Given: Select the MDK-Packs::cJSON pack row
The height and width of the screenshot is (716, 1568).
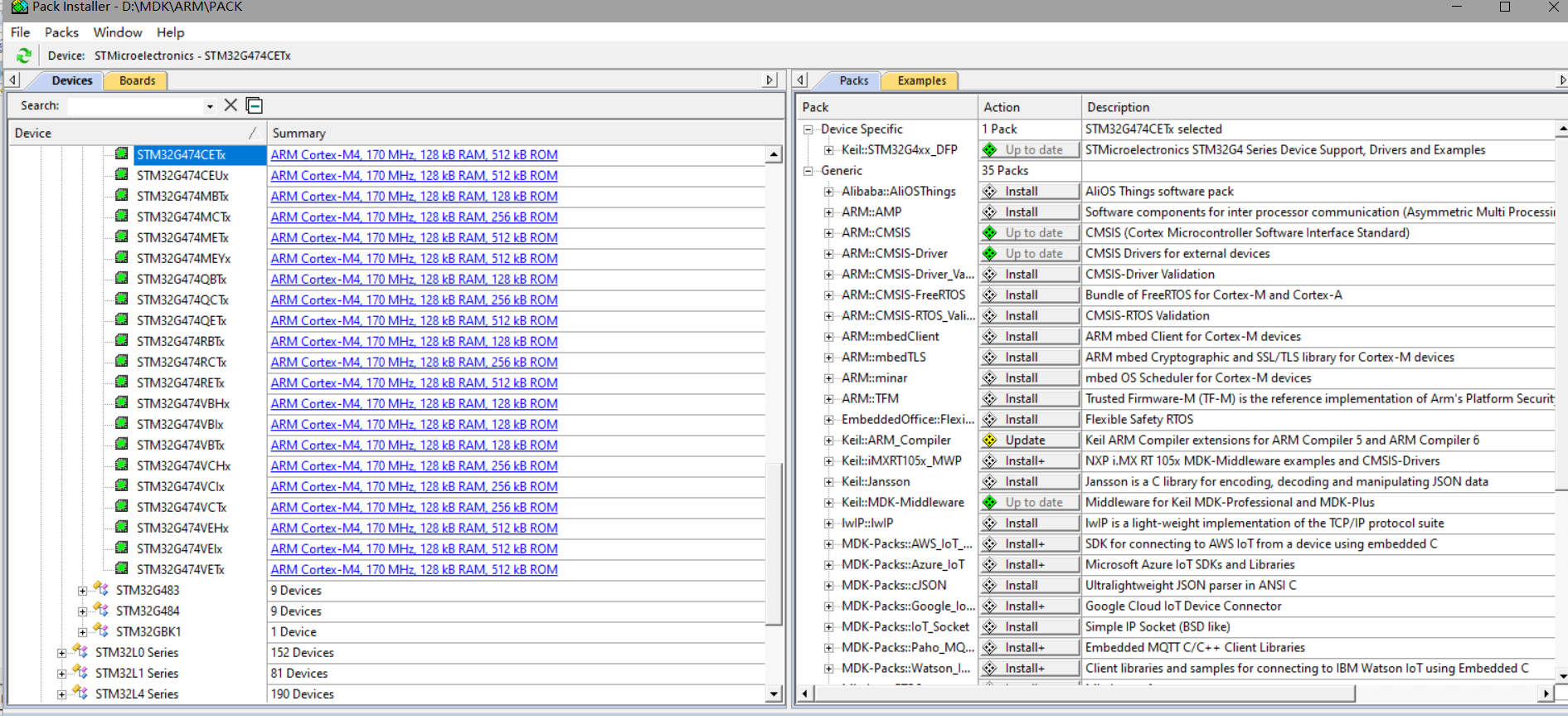Looking at the screenshot, I should (x=894, y=586).
